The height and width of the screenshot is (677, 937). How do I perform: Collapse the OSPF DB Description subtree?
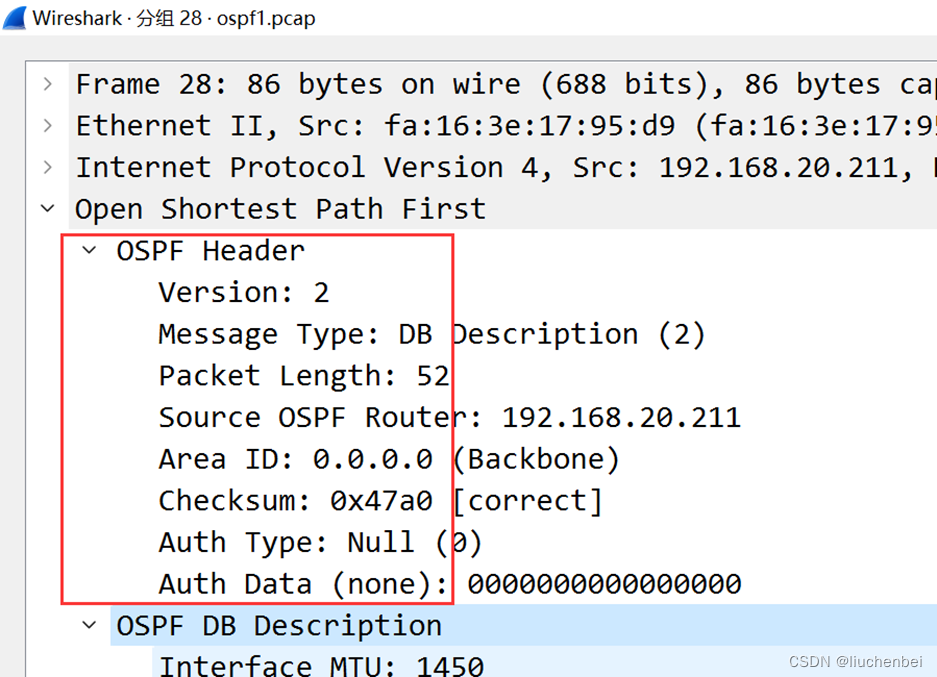pyautogui.click(x=88, y=625)
